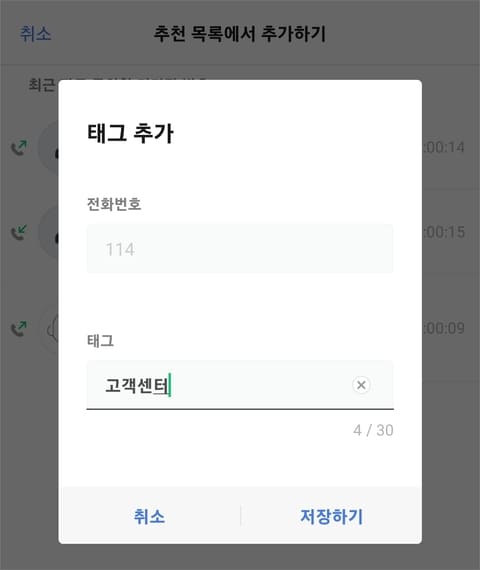Select the contact avatar on the 00:15 row
Viewport: 480px width, 570px height.
click(x=49, y=232)
